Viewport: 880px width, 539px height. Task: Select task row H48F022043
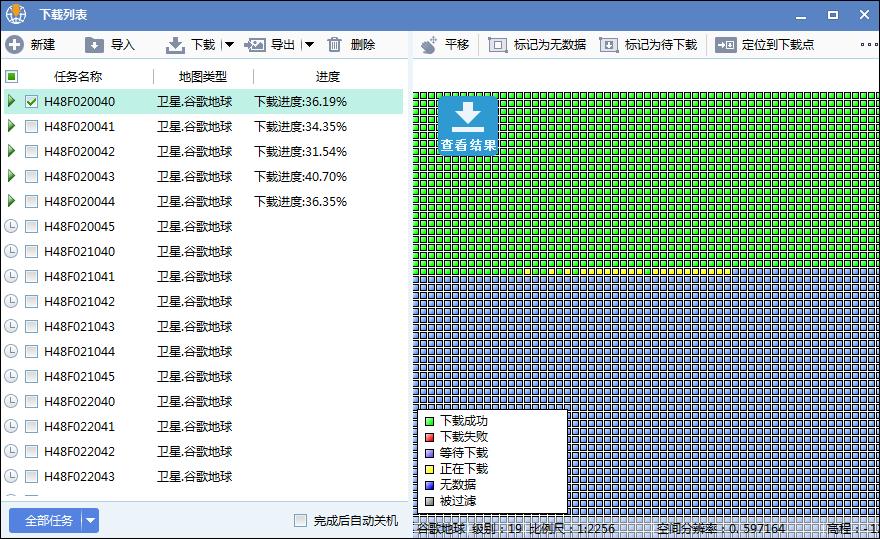[x=203, y=476]
